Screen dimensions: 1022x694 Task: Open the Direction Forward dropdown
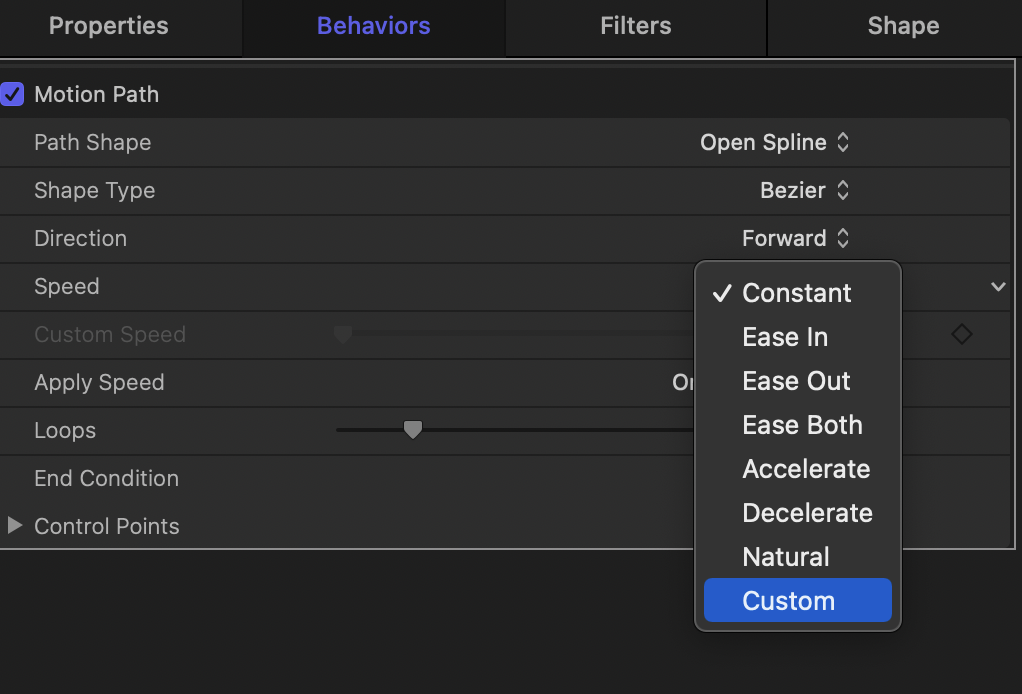point(795,238)
